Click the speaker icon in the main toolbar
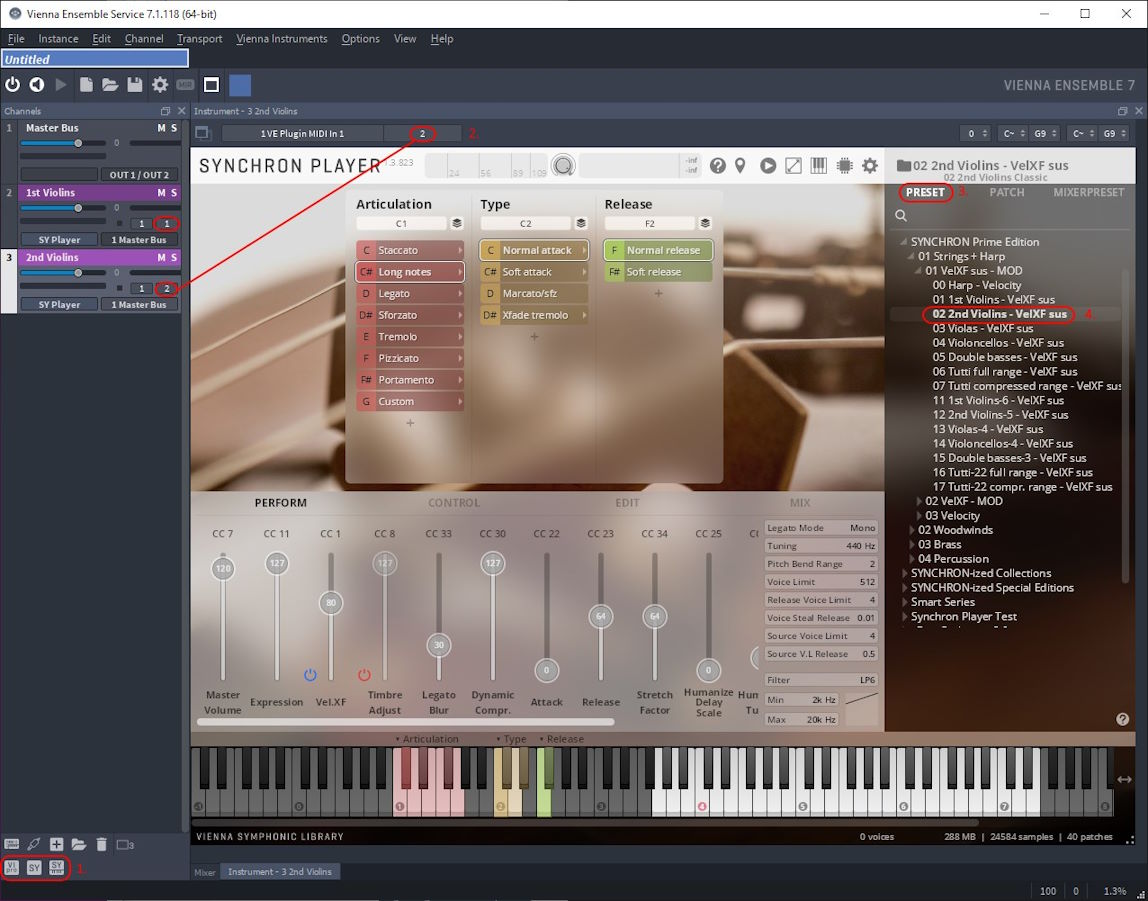 point(37,85)
